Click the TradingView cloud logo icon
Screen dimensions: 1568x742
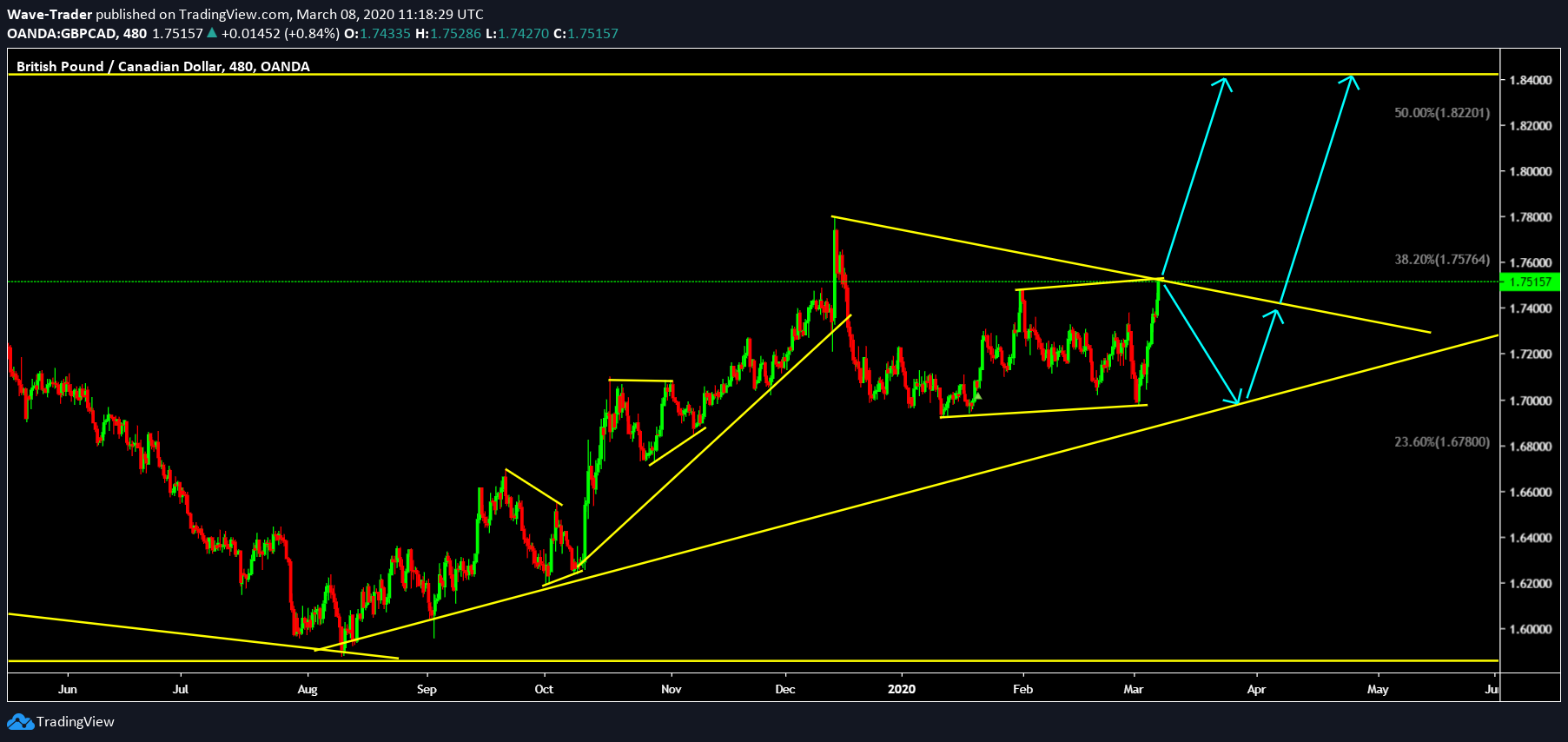20,722
